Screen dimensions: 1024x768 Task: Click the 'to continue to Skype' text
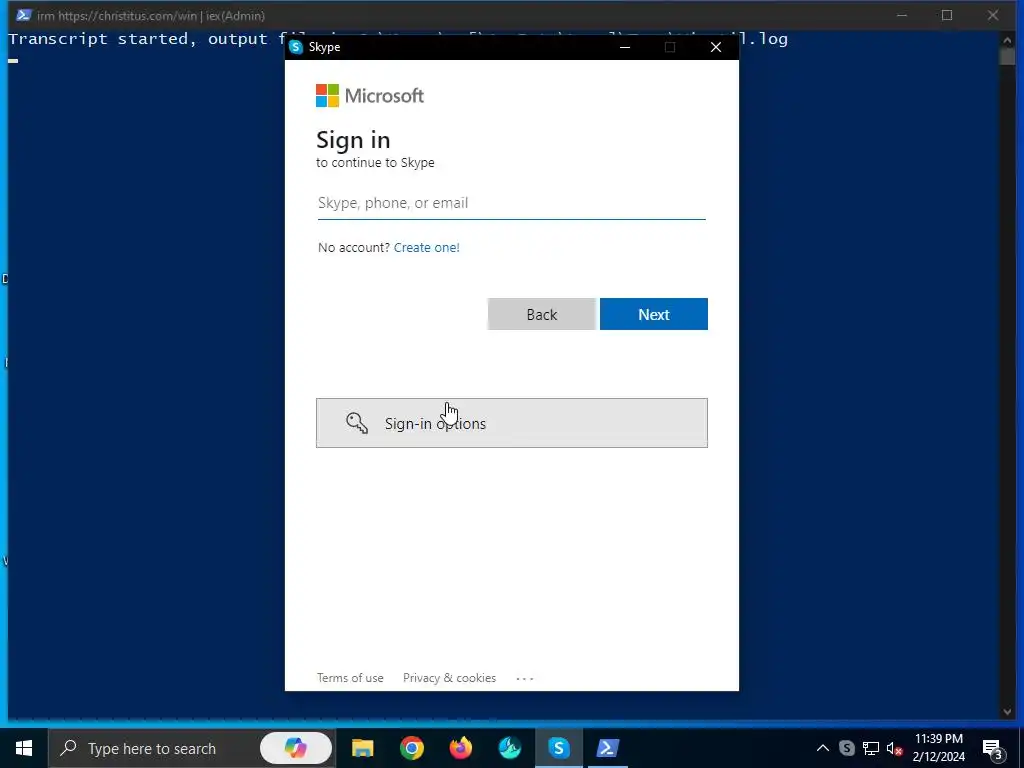(376, 163)
